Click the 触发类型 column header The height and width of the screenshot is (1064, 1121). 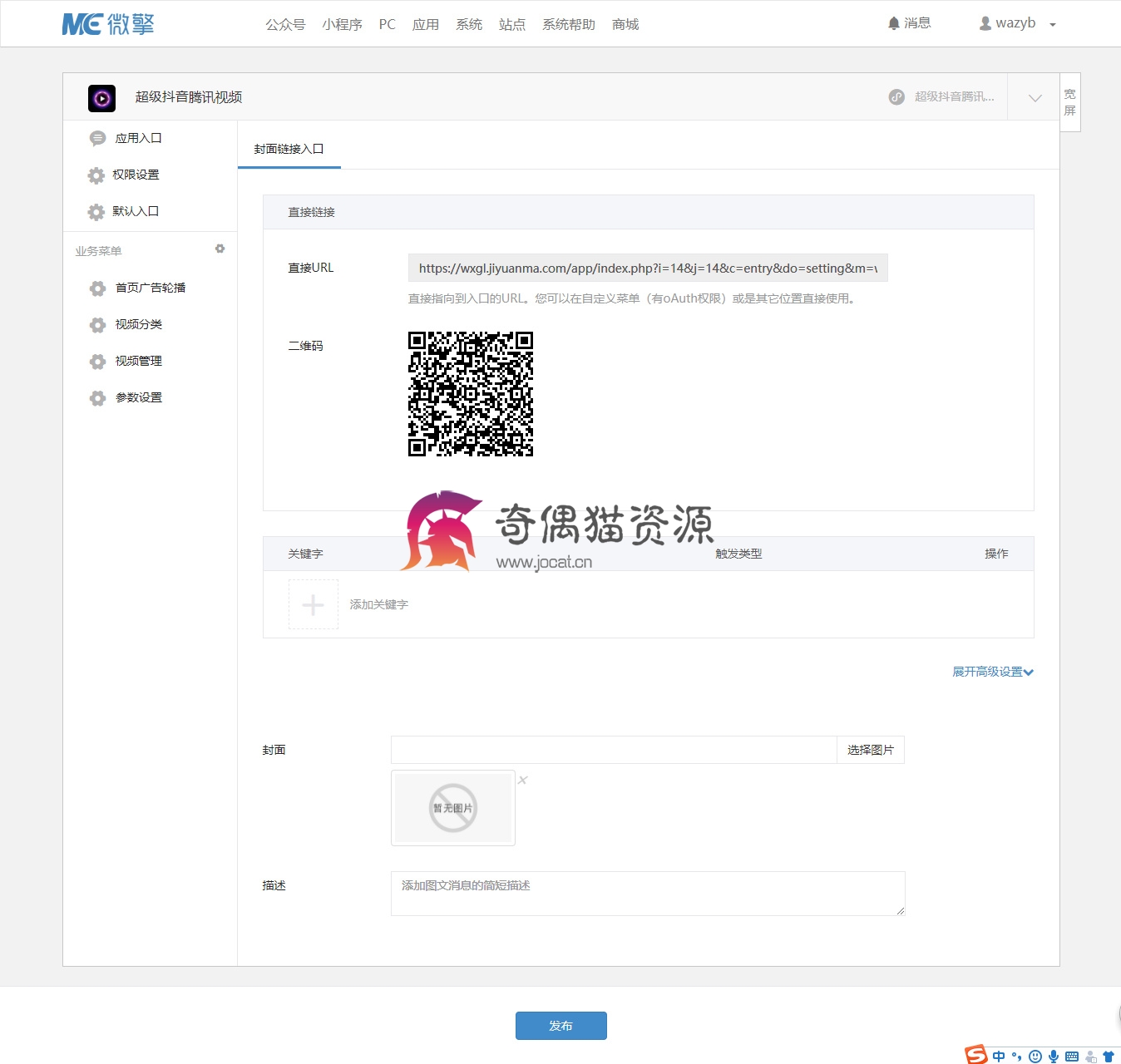click(x=738, y=554)
